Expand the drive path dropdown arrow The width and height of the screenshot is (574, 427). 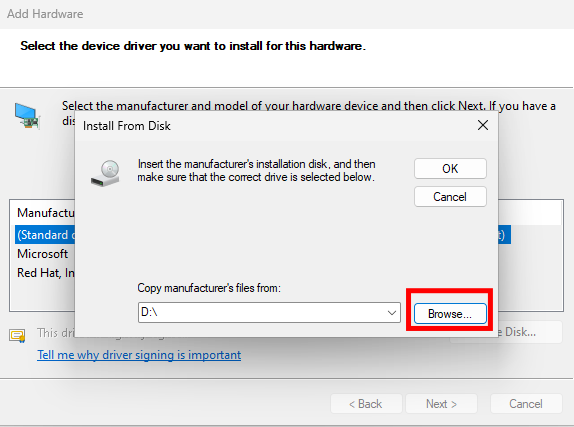pyautogui.click(x=392, y=313)
